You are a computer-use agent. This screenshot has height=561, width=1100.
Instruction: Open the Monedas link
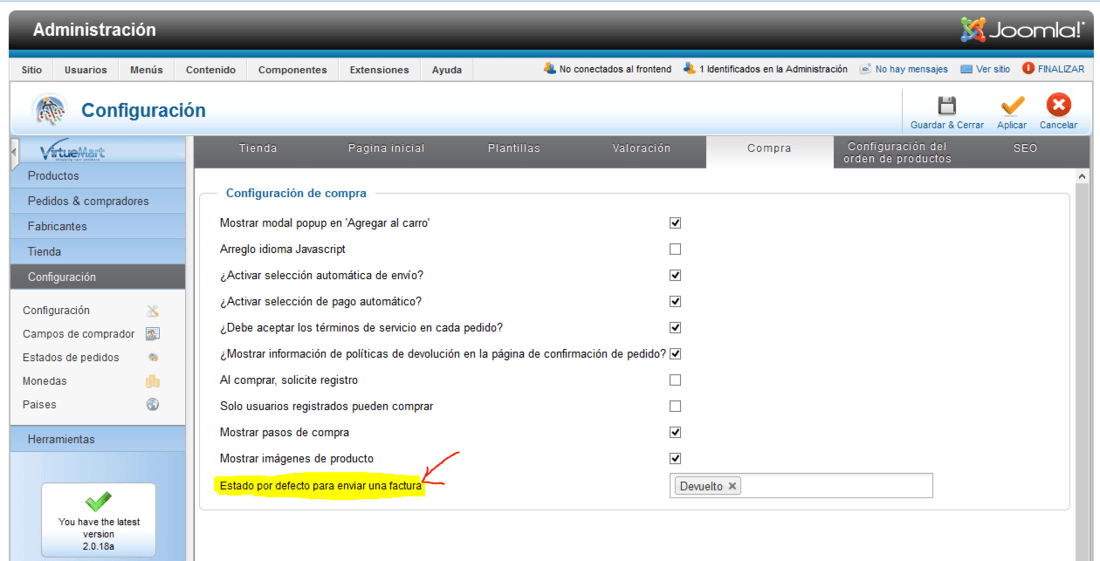point(45,381)
